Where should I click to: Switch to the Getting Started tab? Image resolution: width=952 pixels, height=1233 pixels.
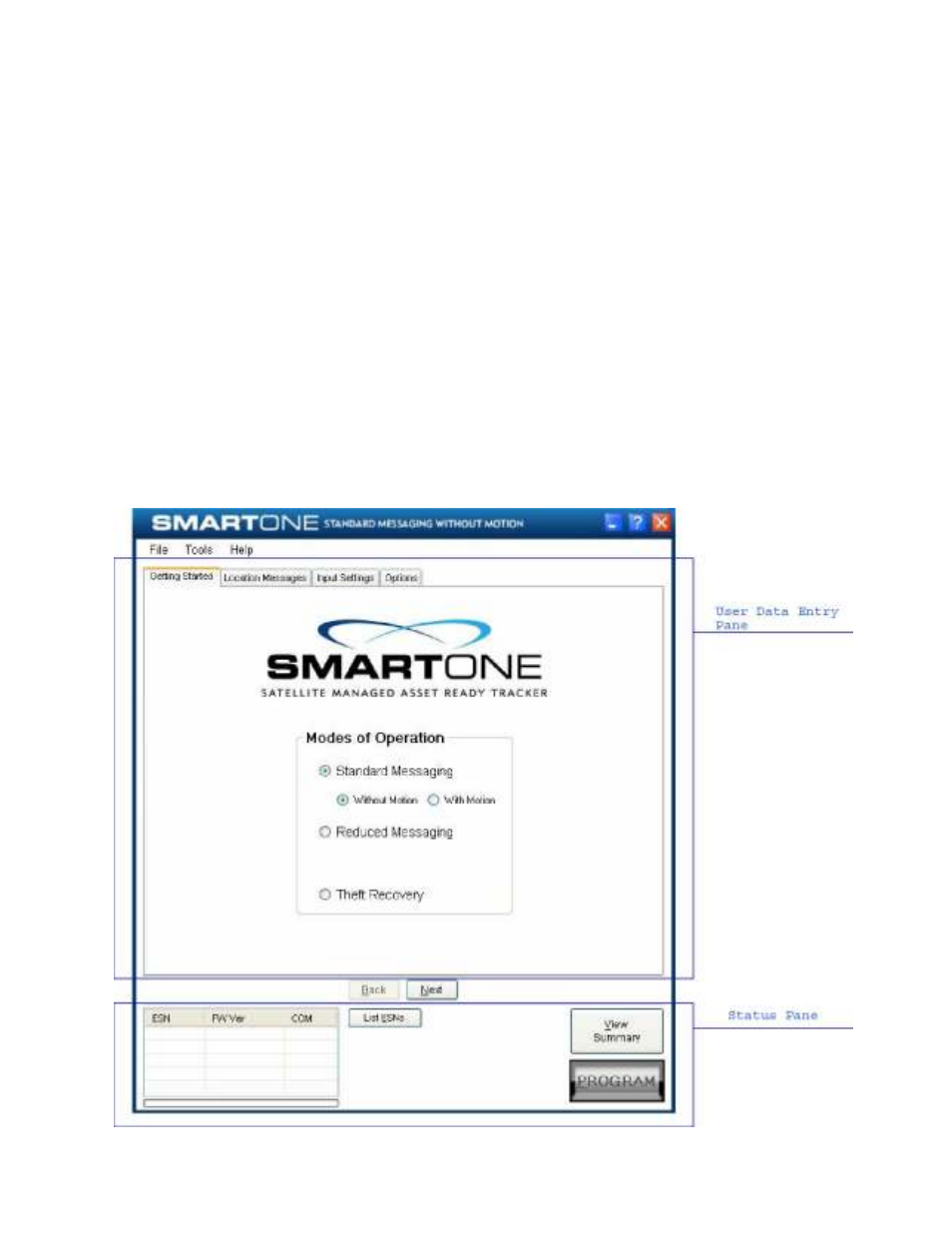[x=182, y=576]
